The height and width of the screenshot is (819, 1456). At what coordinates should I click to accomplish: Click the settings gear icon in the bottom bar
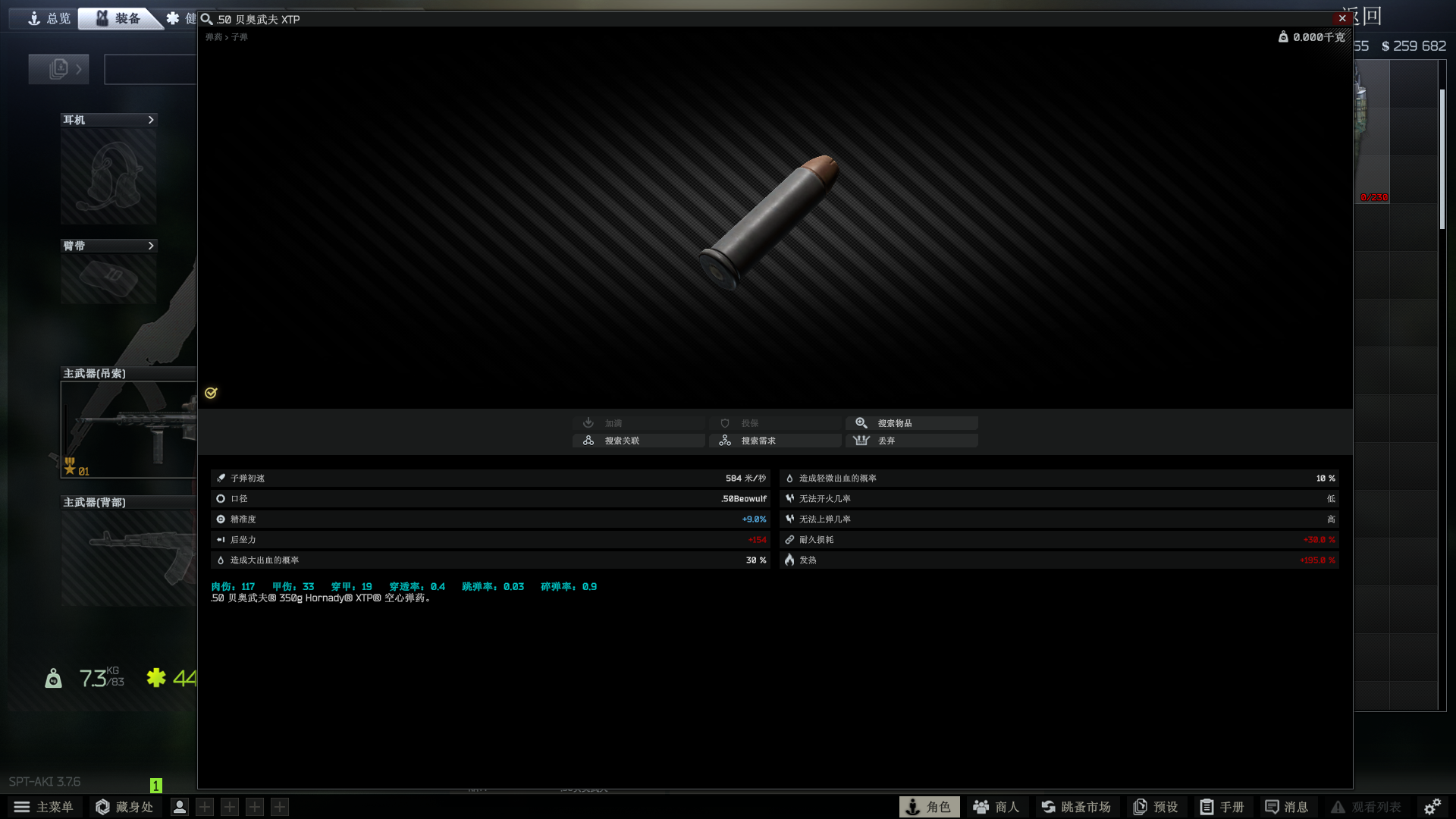click(1432, 807)
